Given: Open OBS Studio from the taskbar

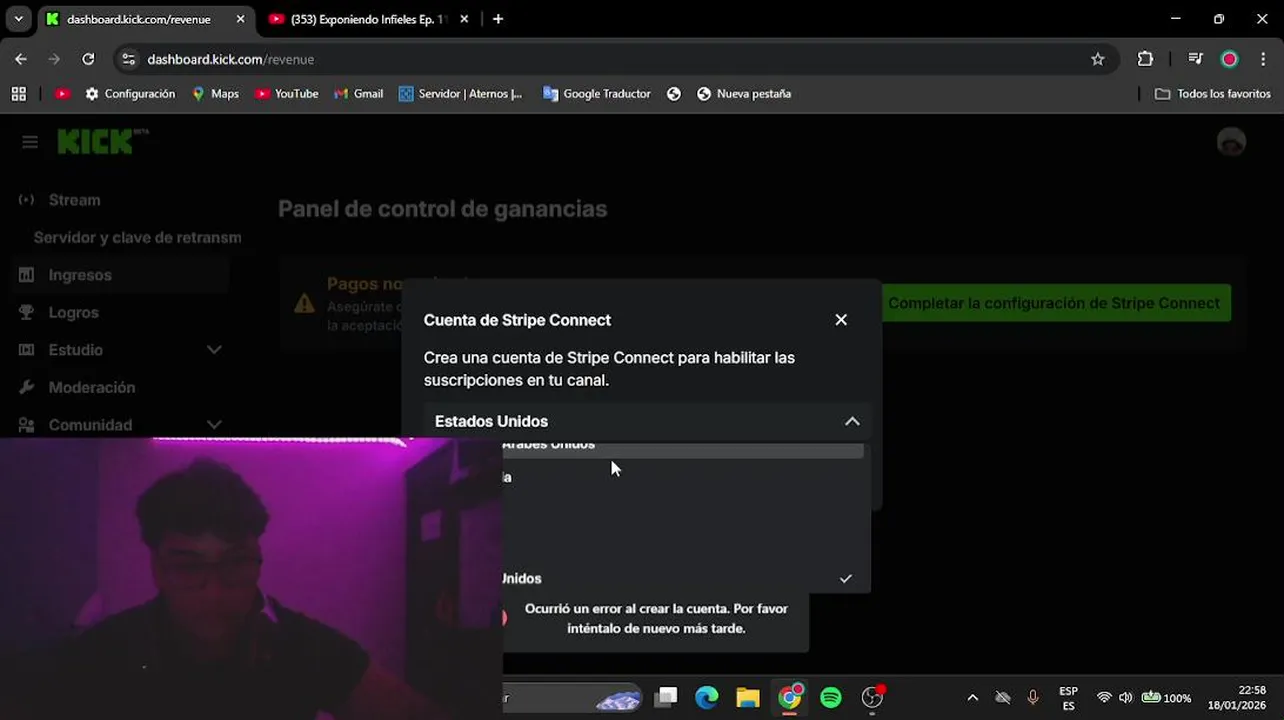Looking at the screenshot, I should pyautogui.click(x=873, y=697).
